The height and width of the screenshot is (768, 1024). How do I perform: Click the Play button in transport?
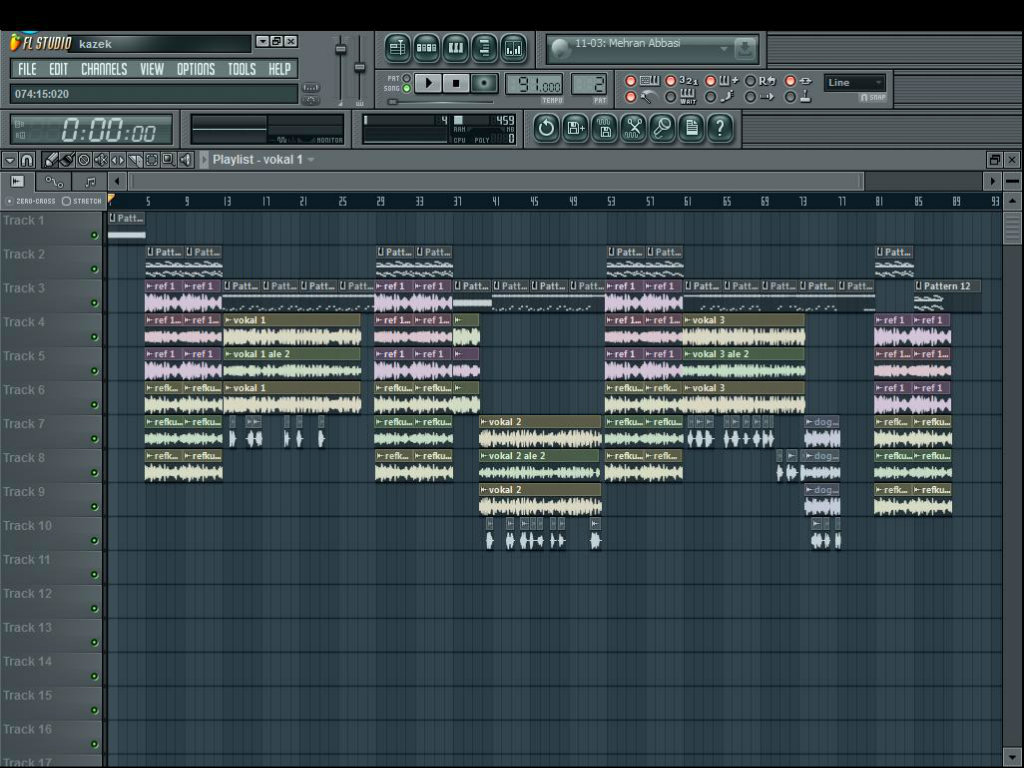pos(428,84)
